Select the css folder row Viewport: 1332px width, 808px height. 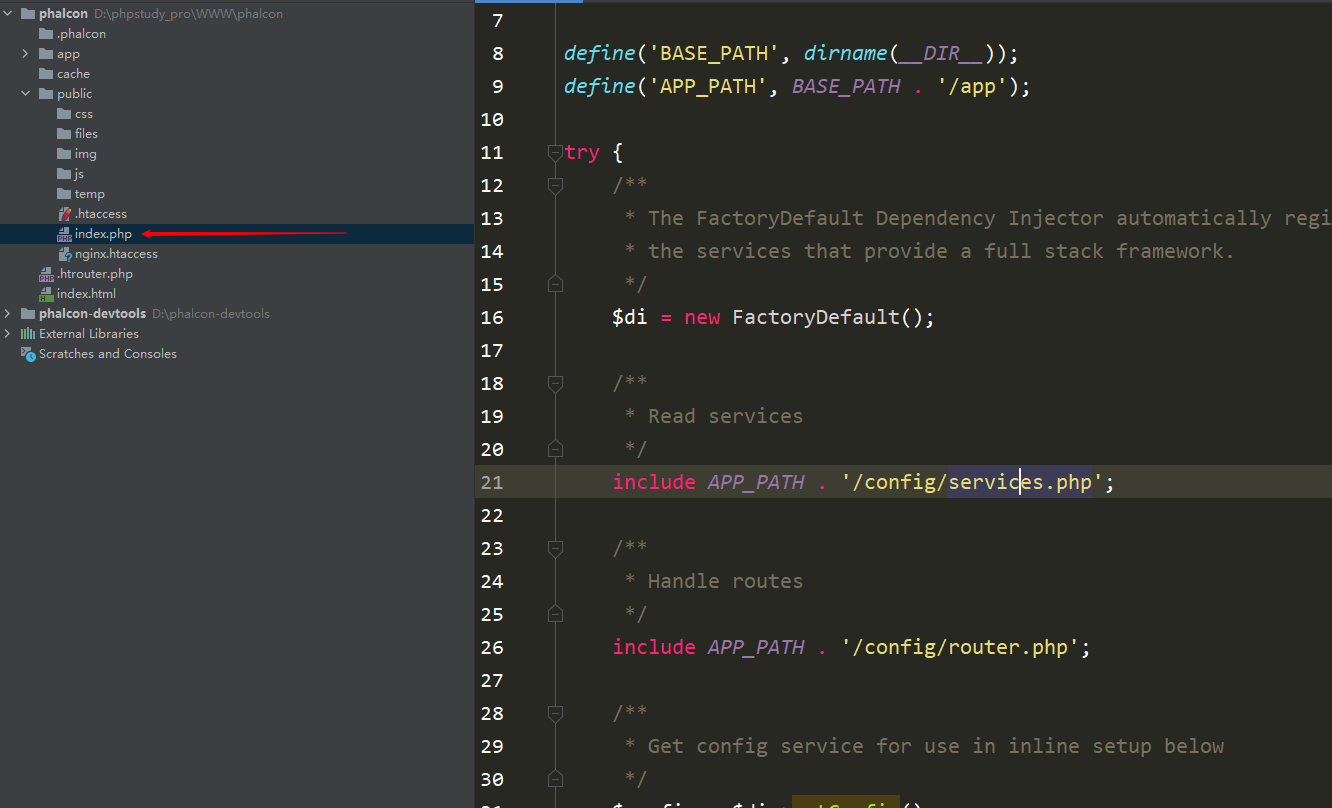[237, 114]
